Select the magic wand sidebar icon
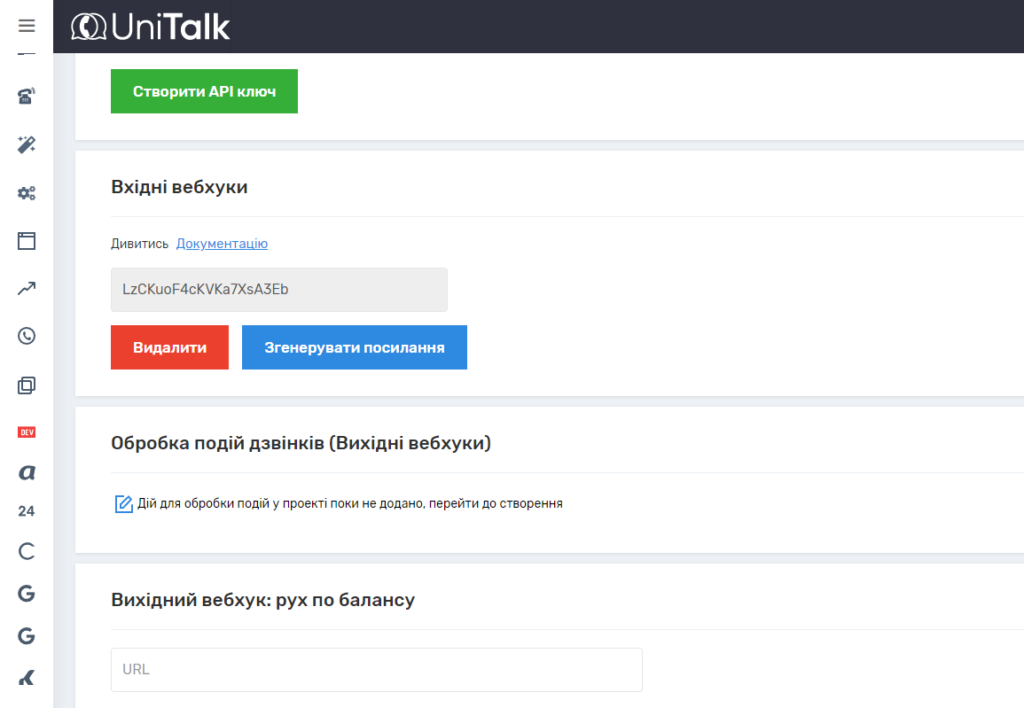 (26, 144)
